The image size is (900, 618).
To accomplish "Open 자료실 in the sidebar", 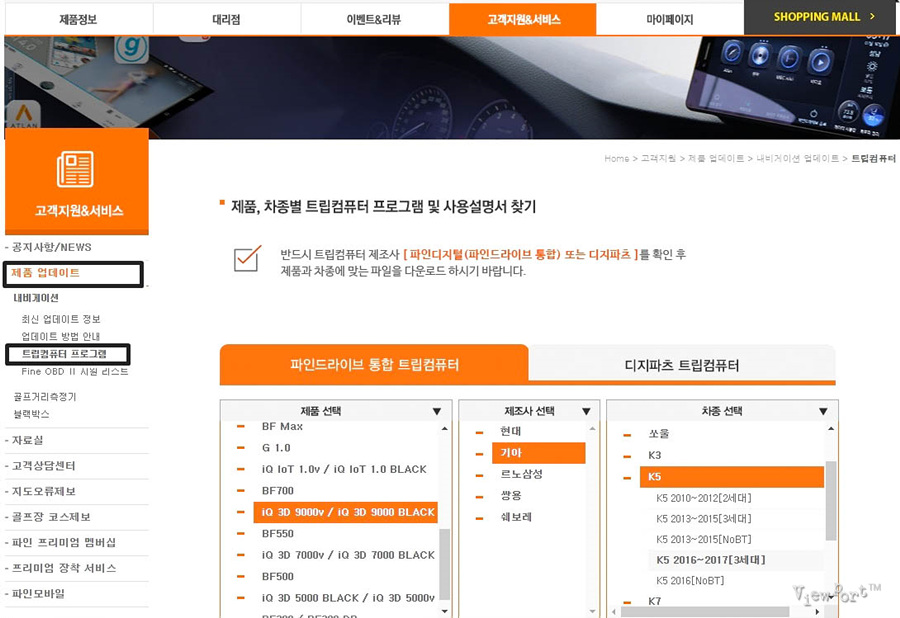I will 28,440.
